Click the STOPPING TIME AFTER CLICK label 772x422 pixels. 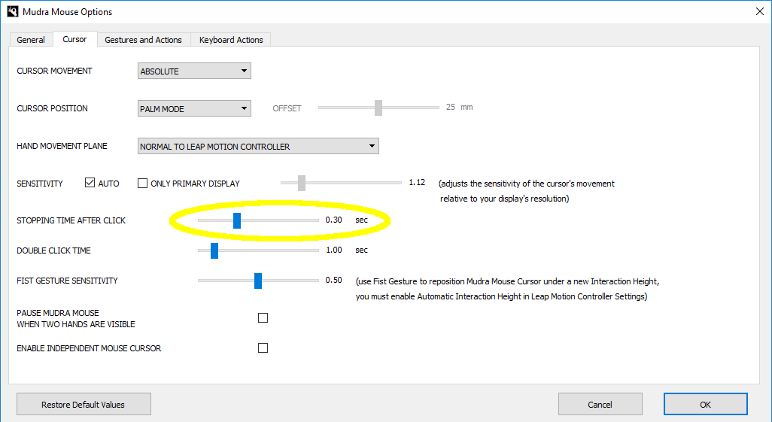pyautogui.click(x=71, y=221)
